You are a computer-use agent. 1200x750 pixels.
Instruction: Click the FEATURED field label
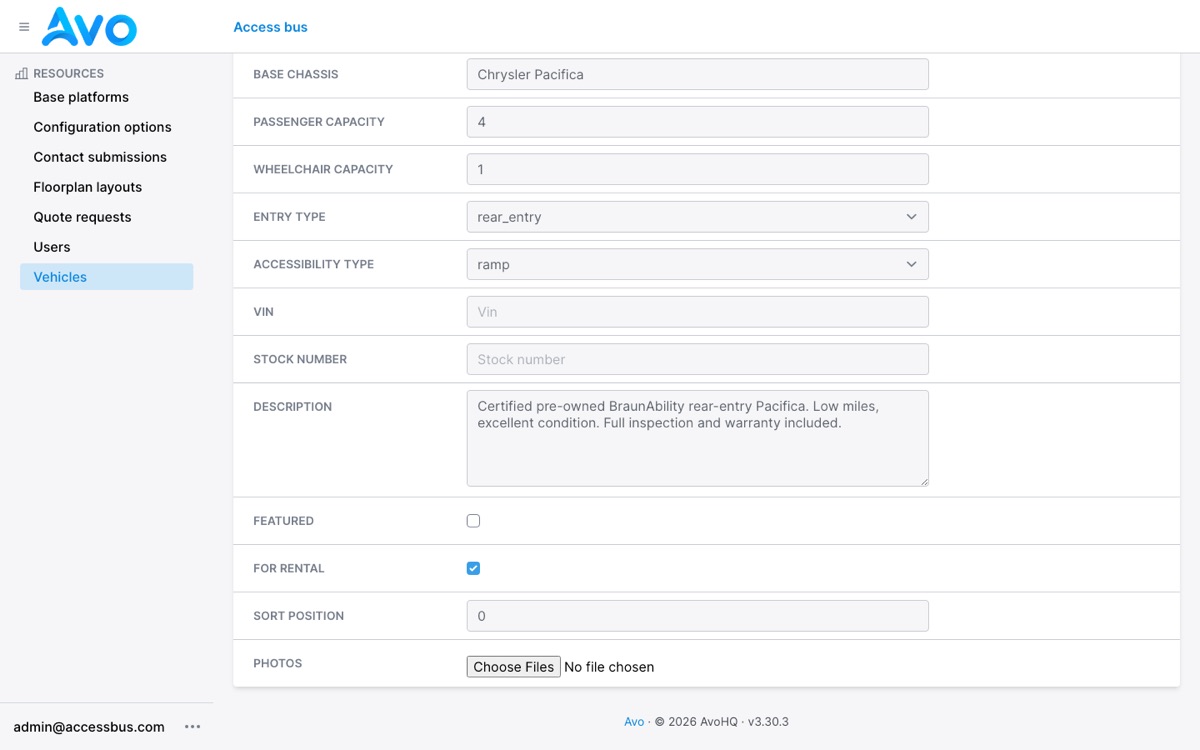click(x=283, y=521)
